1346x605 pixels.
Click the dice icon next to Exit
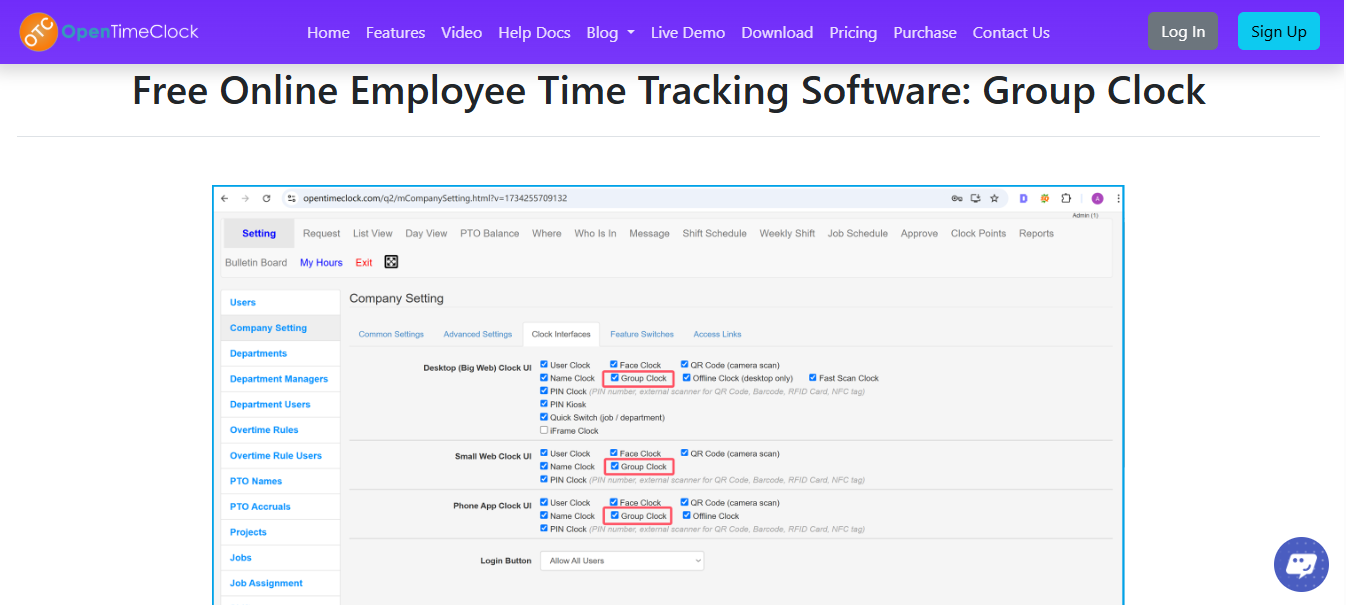[x=391, y=262]
